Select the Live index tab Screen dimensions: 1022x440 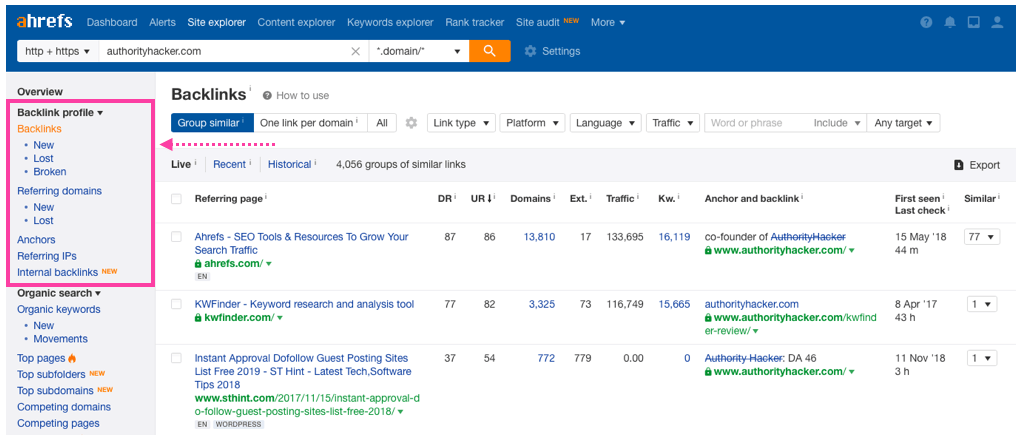[x=181, y=164]
